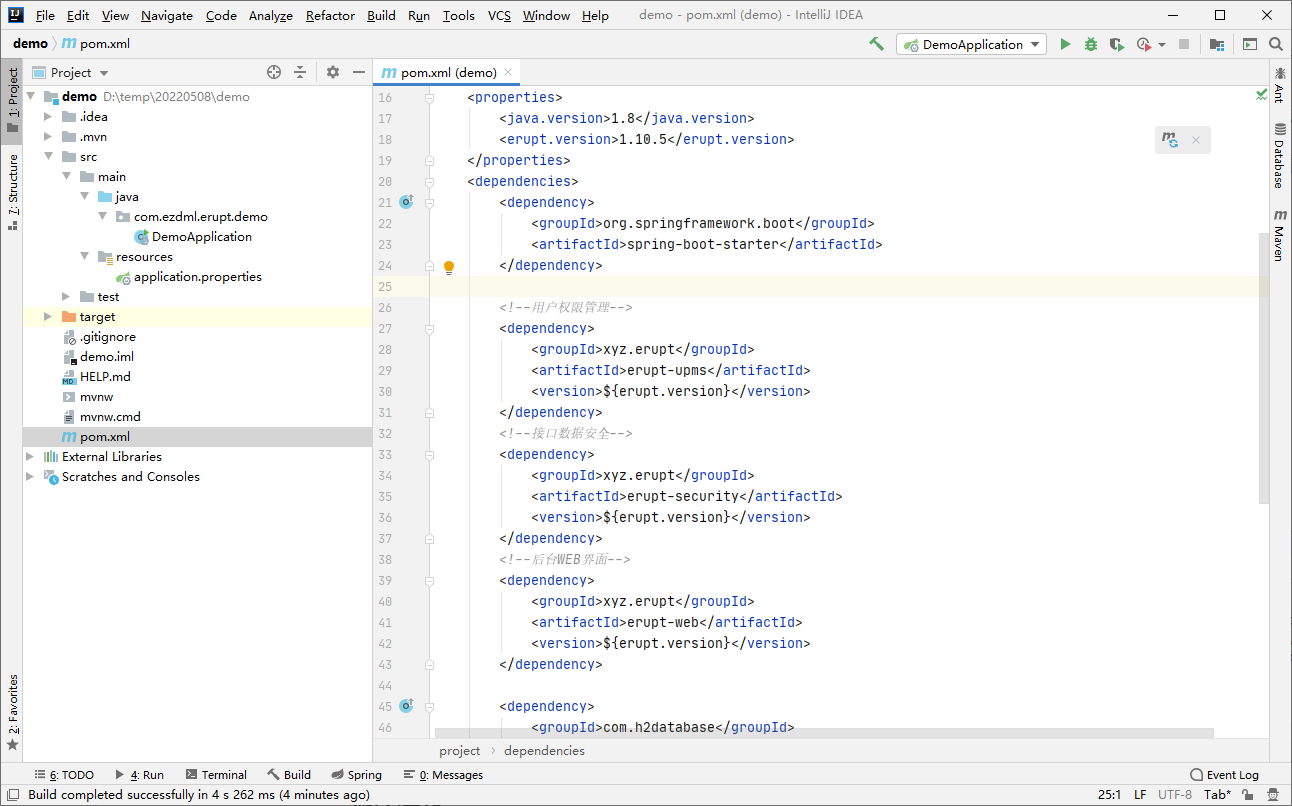Click the Build Project hammer icon
Image resolution: width=1292 pixels, height=806 pixels.
[x=876, y=44]
